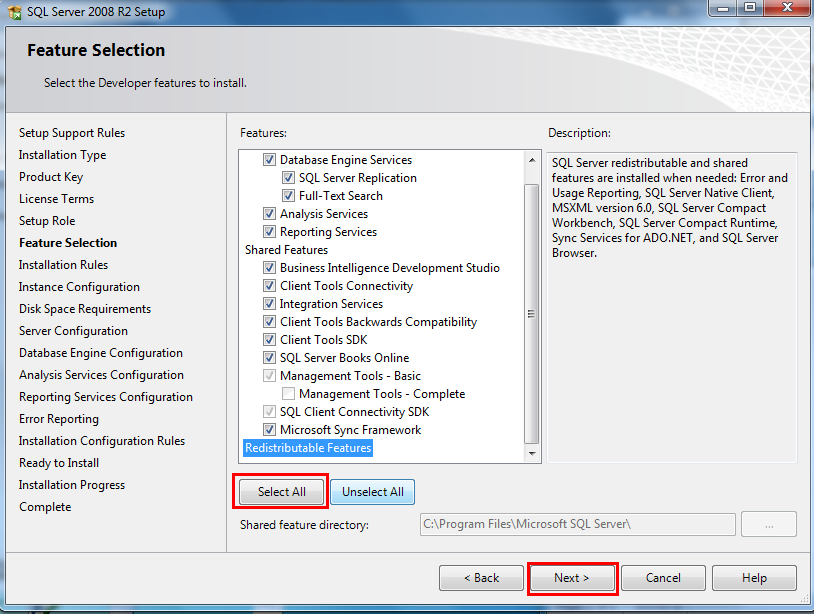Maximize the SQL Server Setup window
This screenshot has width=814, height=614.
tap(750, 8)
